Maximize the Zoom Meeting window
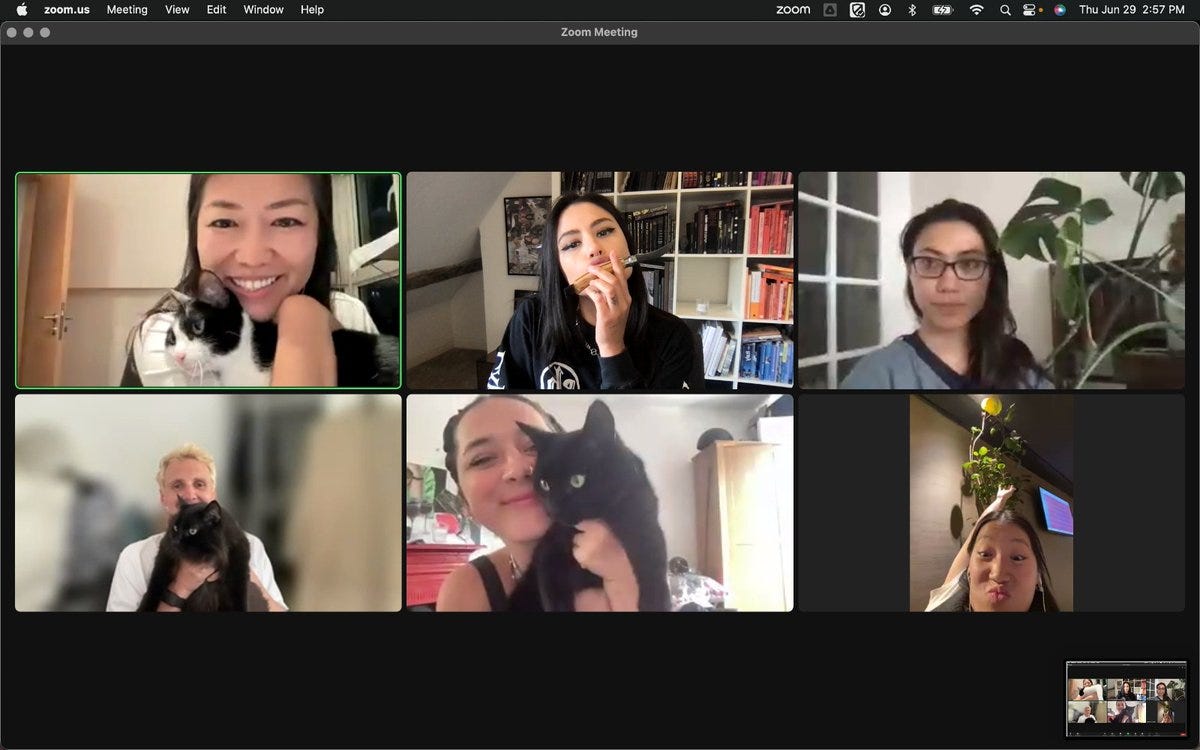 44,32
